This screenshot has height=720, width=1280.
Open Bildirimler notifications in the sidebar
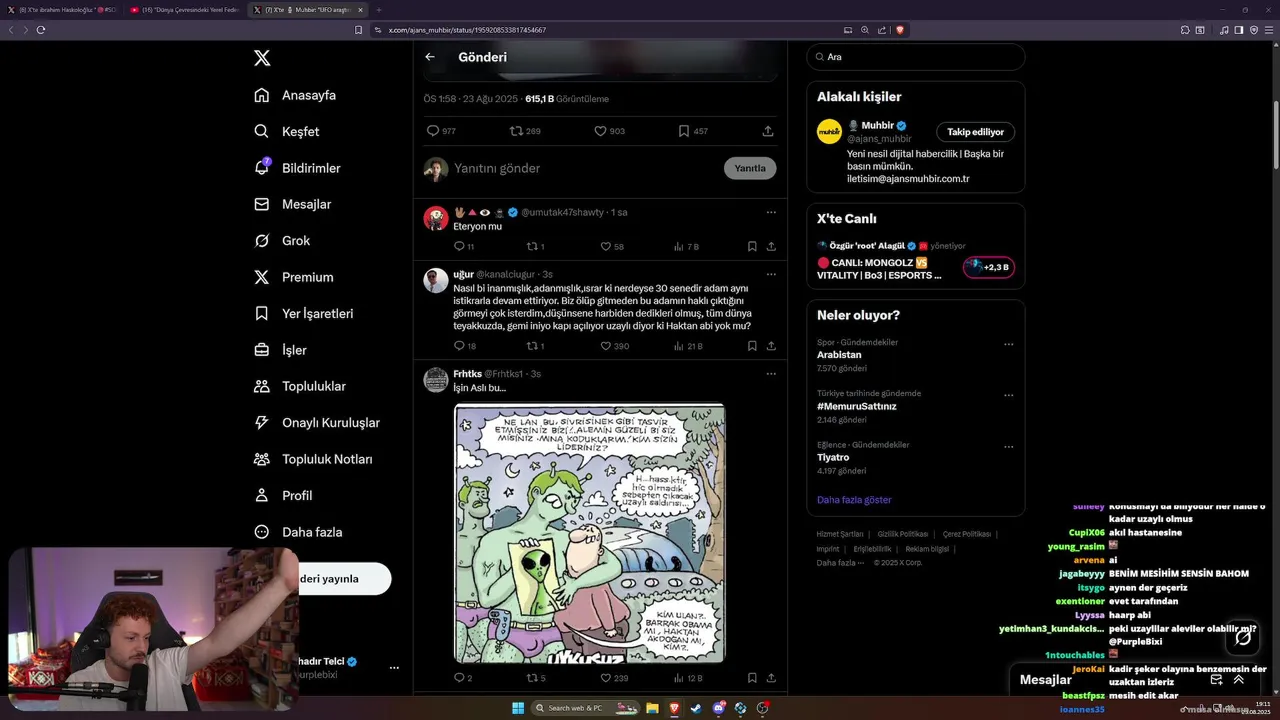pyautogui.click(x=297, y=168)
